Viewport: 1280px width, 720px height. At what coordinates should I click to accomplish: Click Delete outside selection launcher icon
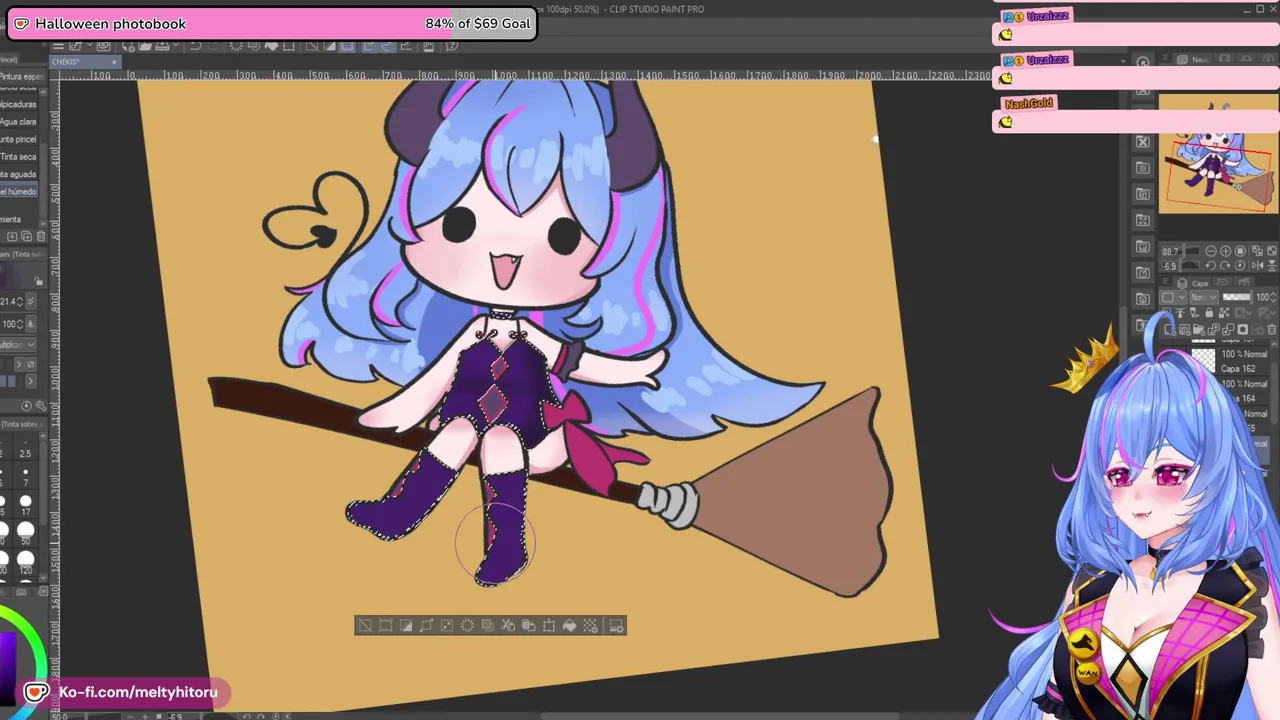[x=488, y=626]
